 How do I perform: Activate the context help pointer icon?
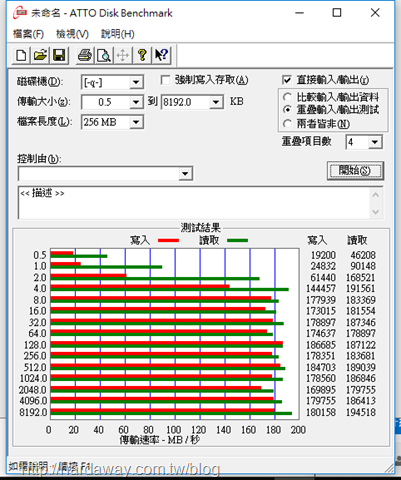coord(162,55)
